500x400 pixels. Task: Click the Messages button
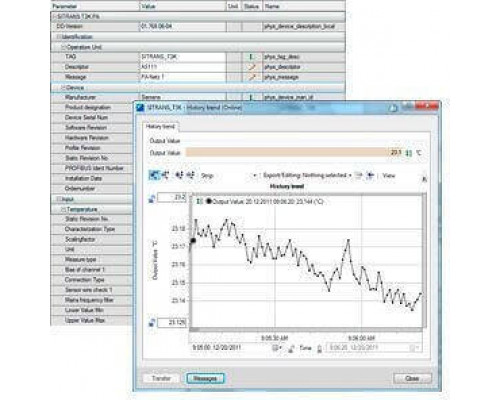(205, 379)
